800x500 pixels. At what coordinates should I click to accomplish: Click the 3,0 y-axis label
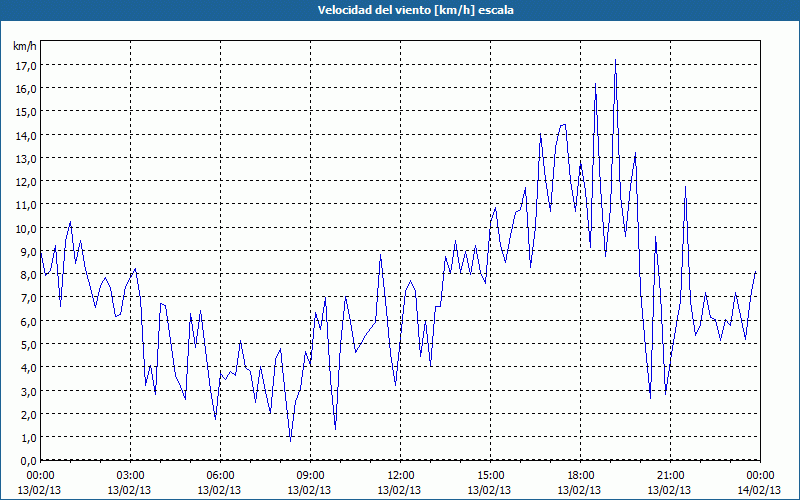[28, 391]
